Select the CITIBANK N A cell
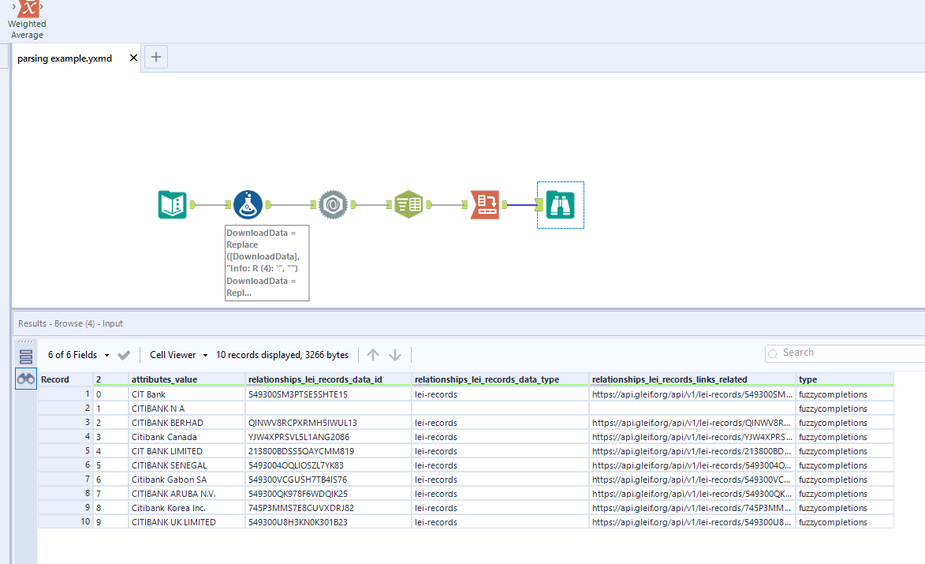 186,408
